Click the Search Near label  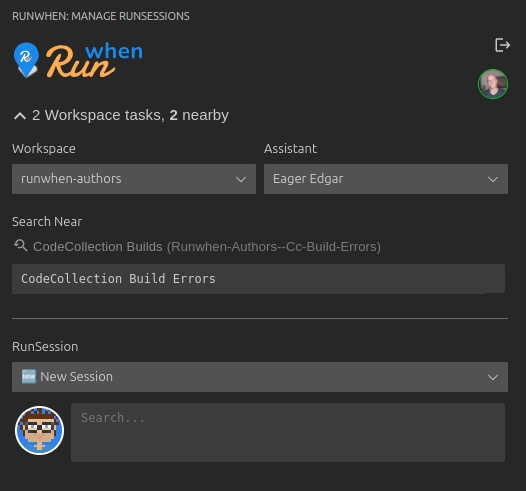pyautogui.click(x=47, y=222)
